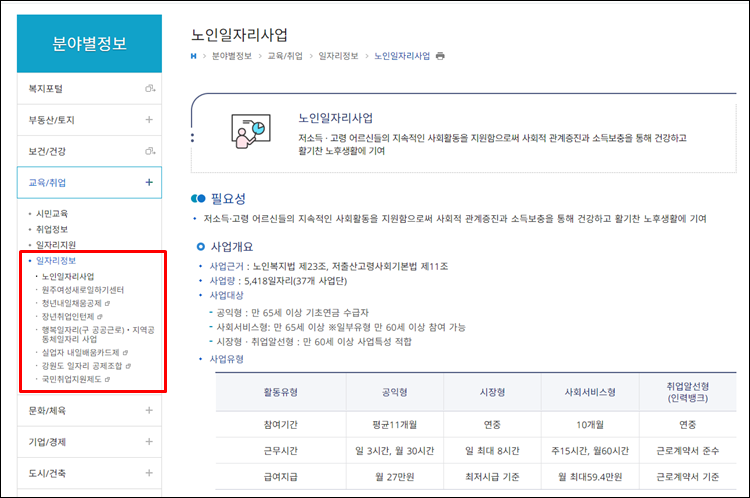Viewport: 750px width, 498px height.
Task: Go to 시민교육 submenu
Action: coord(52,214)
